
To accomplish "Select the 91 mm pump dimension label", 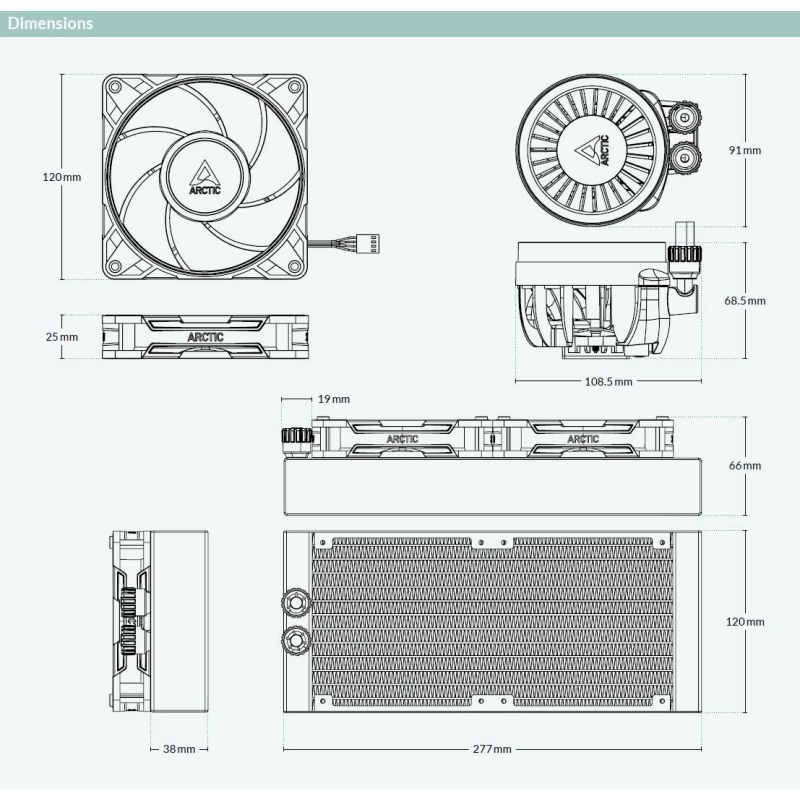I will [x=745, y=151].
